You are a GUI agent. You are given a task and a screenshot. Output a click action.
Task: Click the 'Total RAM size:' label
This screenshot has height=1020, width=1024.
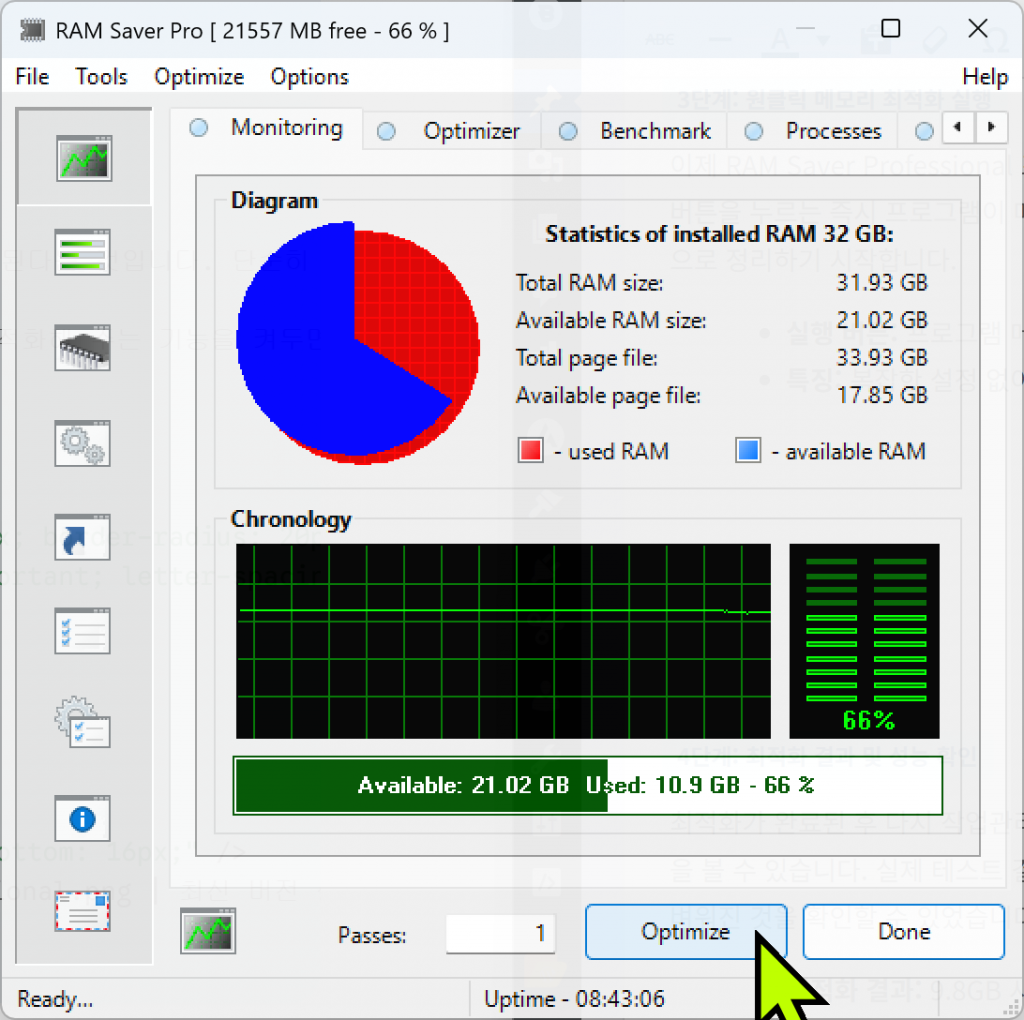tap(589, 283)
